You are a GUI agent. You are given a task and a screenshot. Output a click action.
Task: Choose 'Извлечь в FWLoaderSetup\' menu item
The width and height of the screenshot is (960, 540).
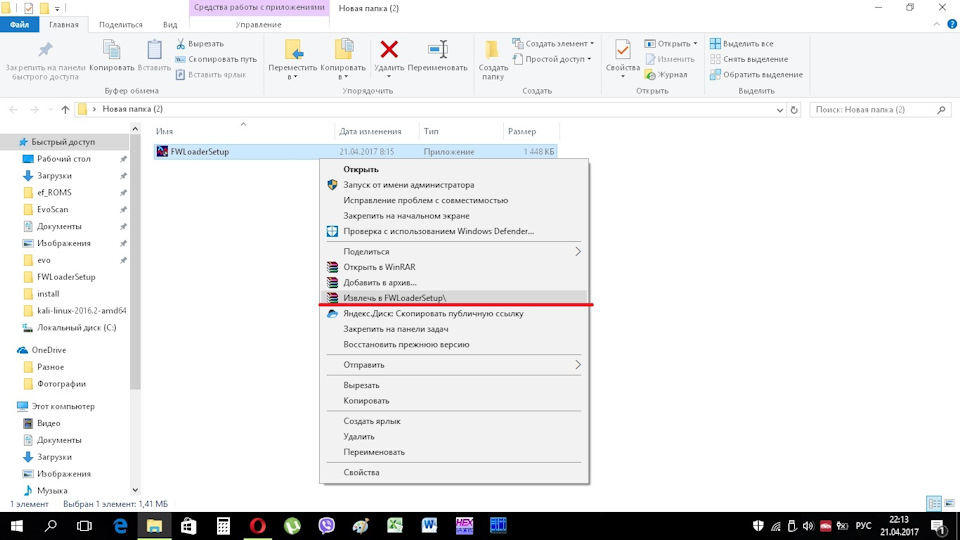tap(398, 298)
